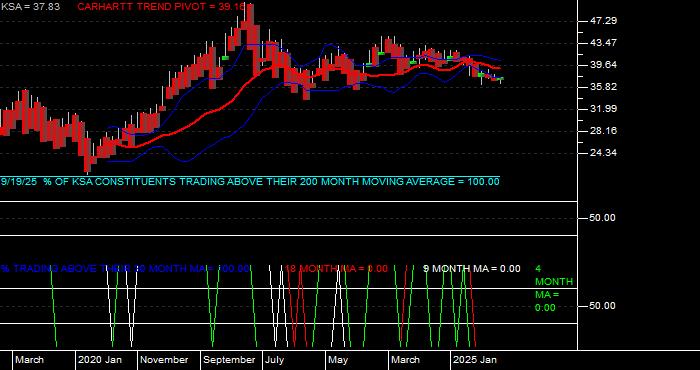Click the 31.99 price axis value
Viewport: 700px width, 370px height.
tap(603, 109)
